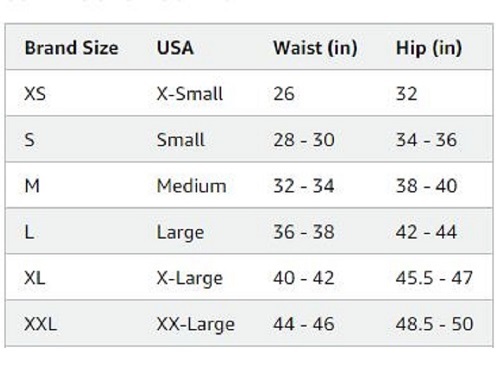Select the X-Small USA size cell
The image size is (500, 376).
point(190,94)
